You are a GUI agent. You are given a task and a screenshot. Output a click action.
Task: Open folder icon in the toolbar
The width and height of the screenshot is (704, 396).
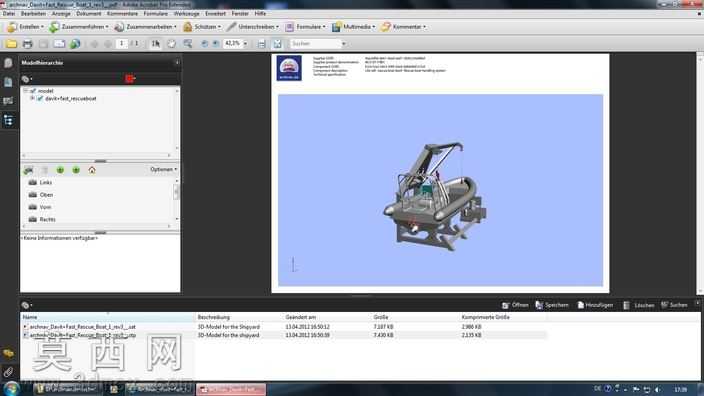[11, 44]
